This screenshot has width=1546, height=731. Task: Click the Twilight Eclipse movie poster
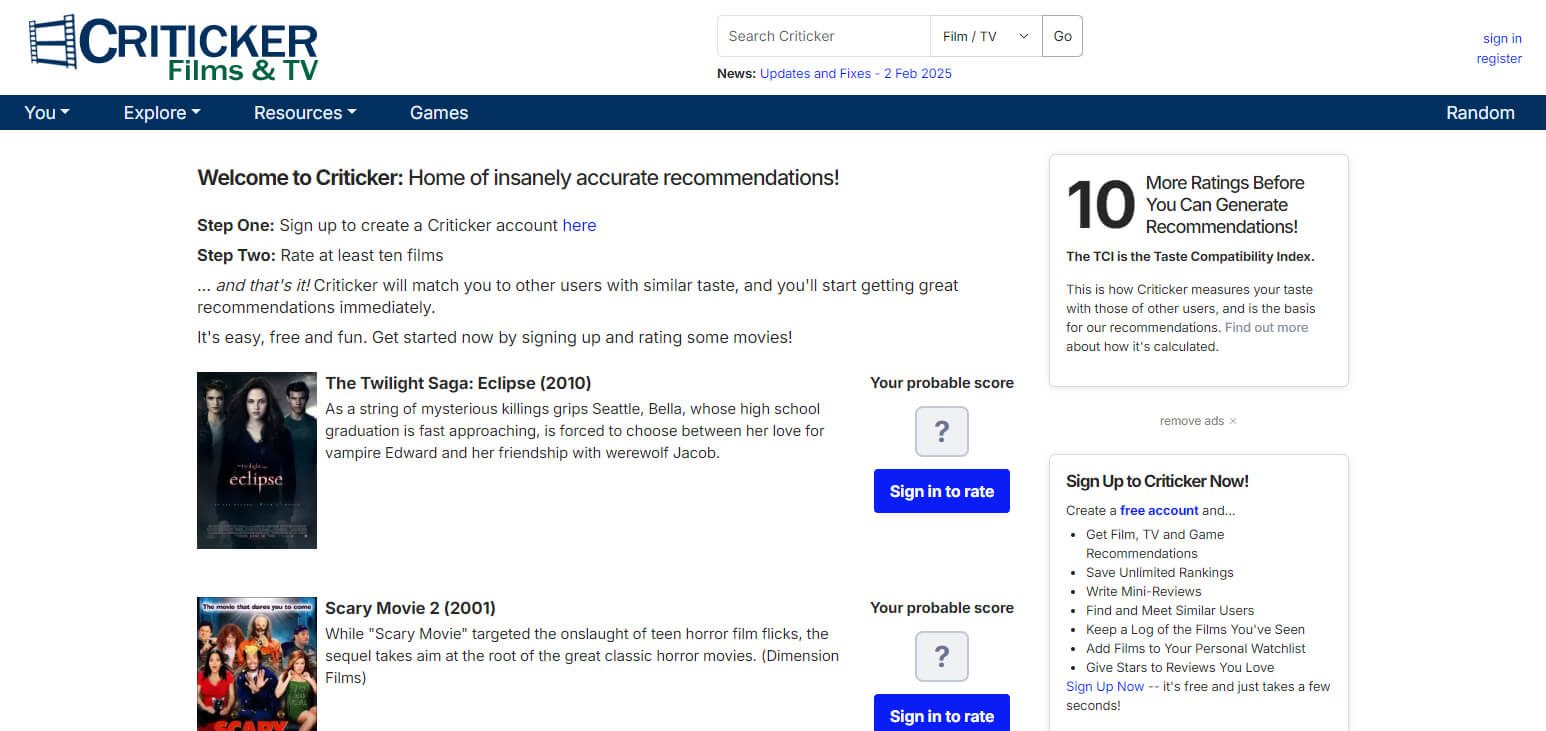257,461
